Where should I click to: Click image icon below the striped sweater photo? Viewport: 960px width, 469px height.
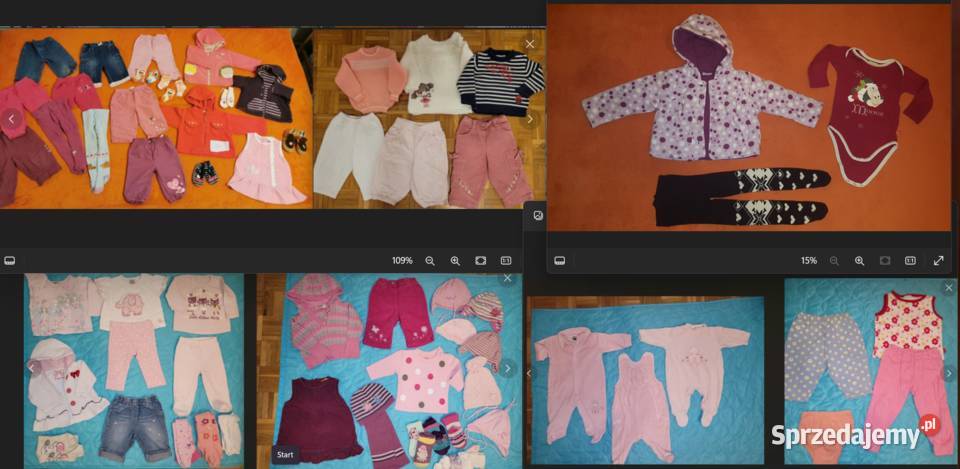[537, 215]
